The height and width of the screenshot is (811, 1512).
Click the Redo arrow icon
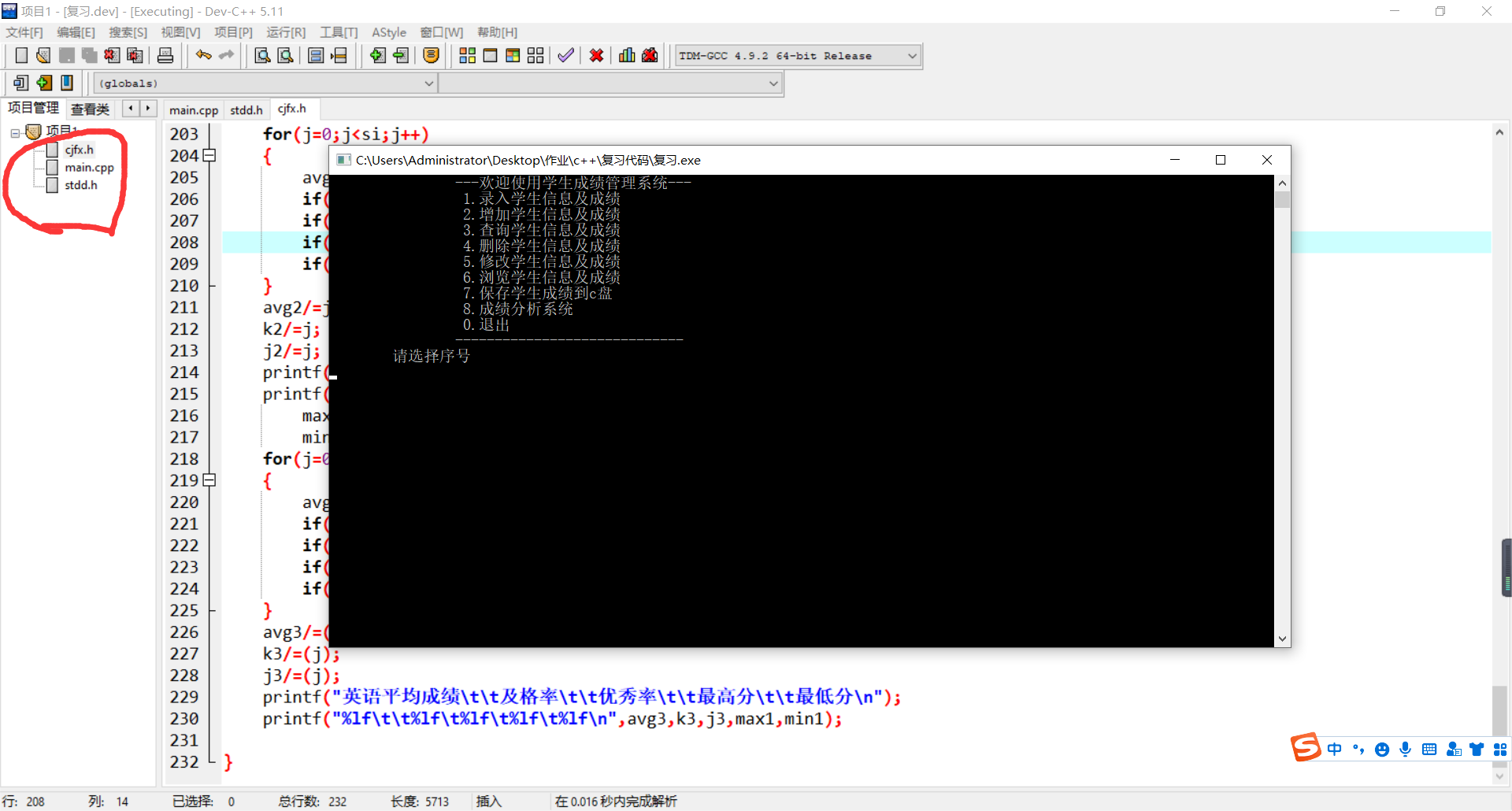tap(227, 55)
